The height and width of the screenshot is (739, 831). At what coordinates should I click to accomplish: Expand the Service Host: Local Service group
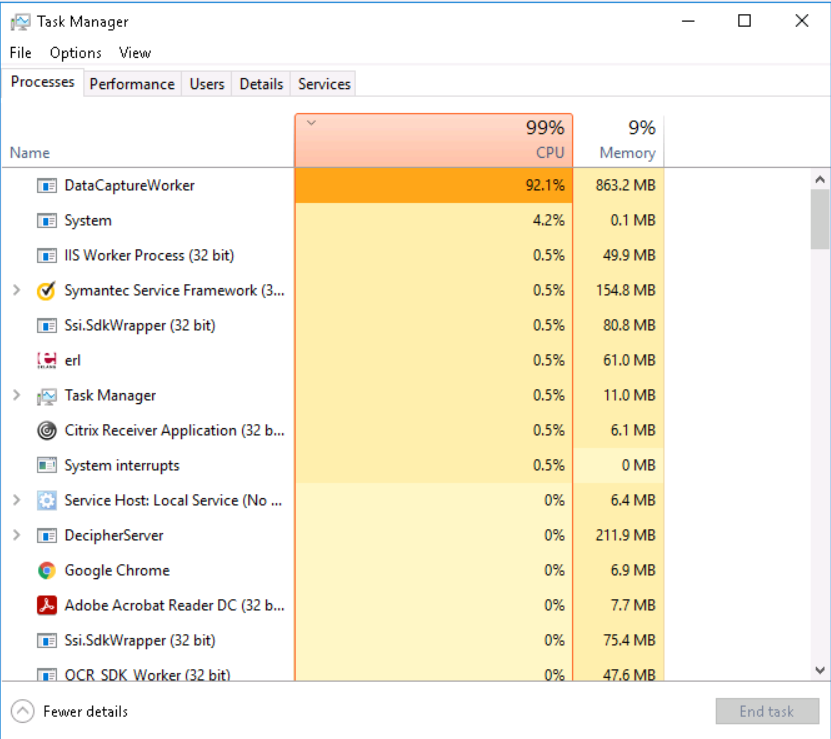click(x=16, y=500)
